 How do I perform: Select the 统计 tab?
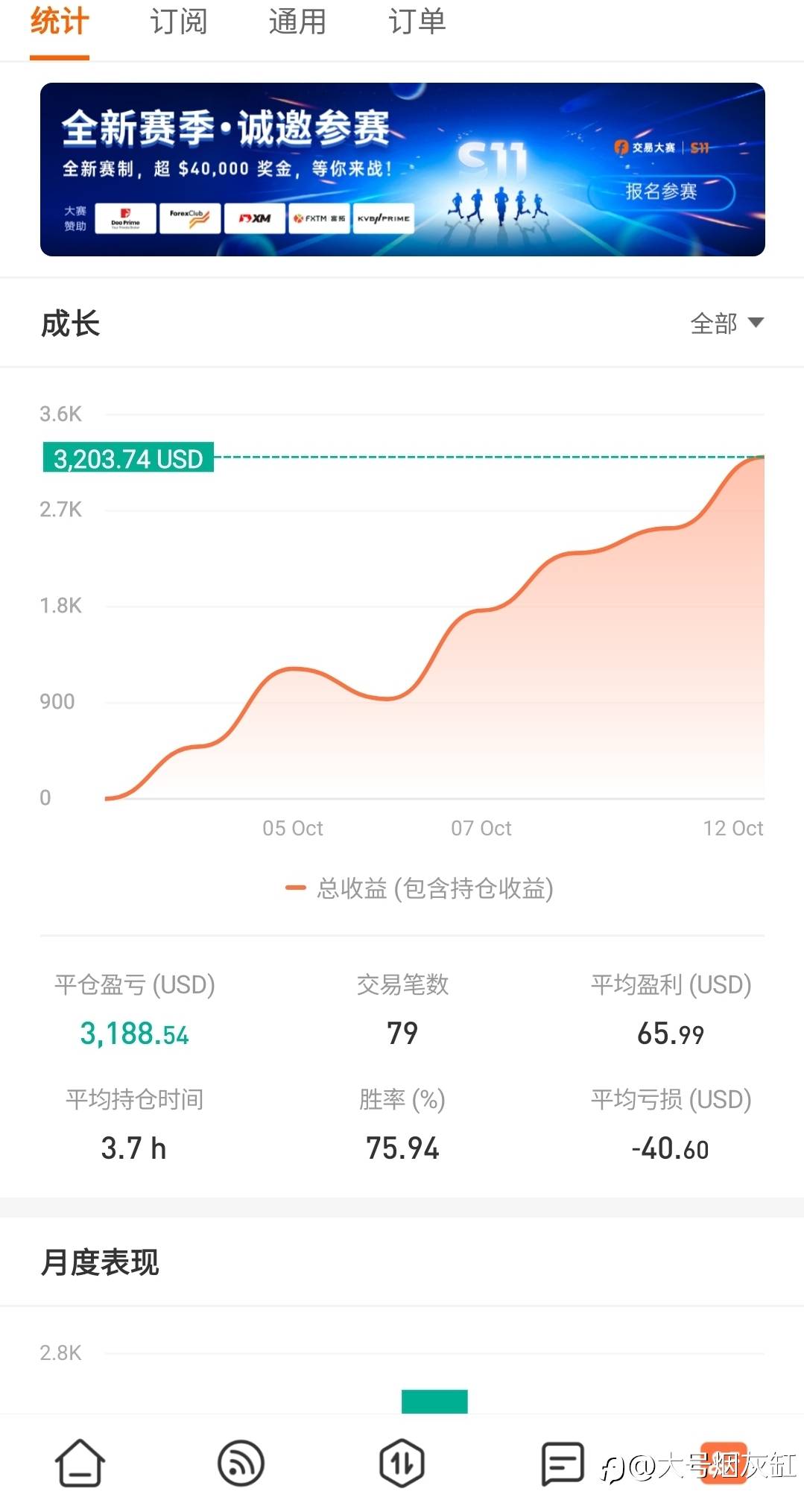(x=60, y=22)
